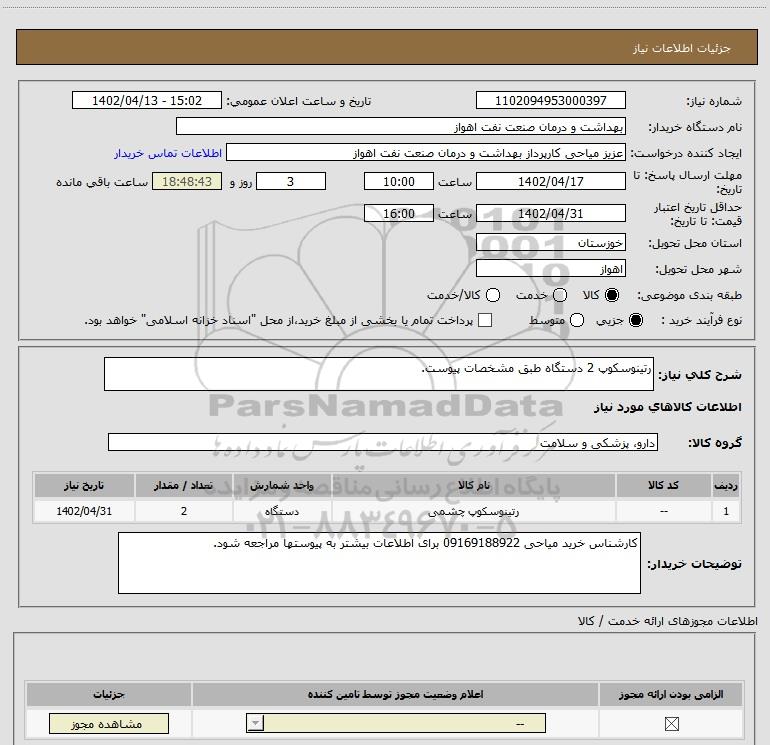Click the مشاهده مجوز button
770x745 pixels.
point(109,723)
